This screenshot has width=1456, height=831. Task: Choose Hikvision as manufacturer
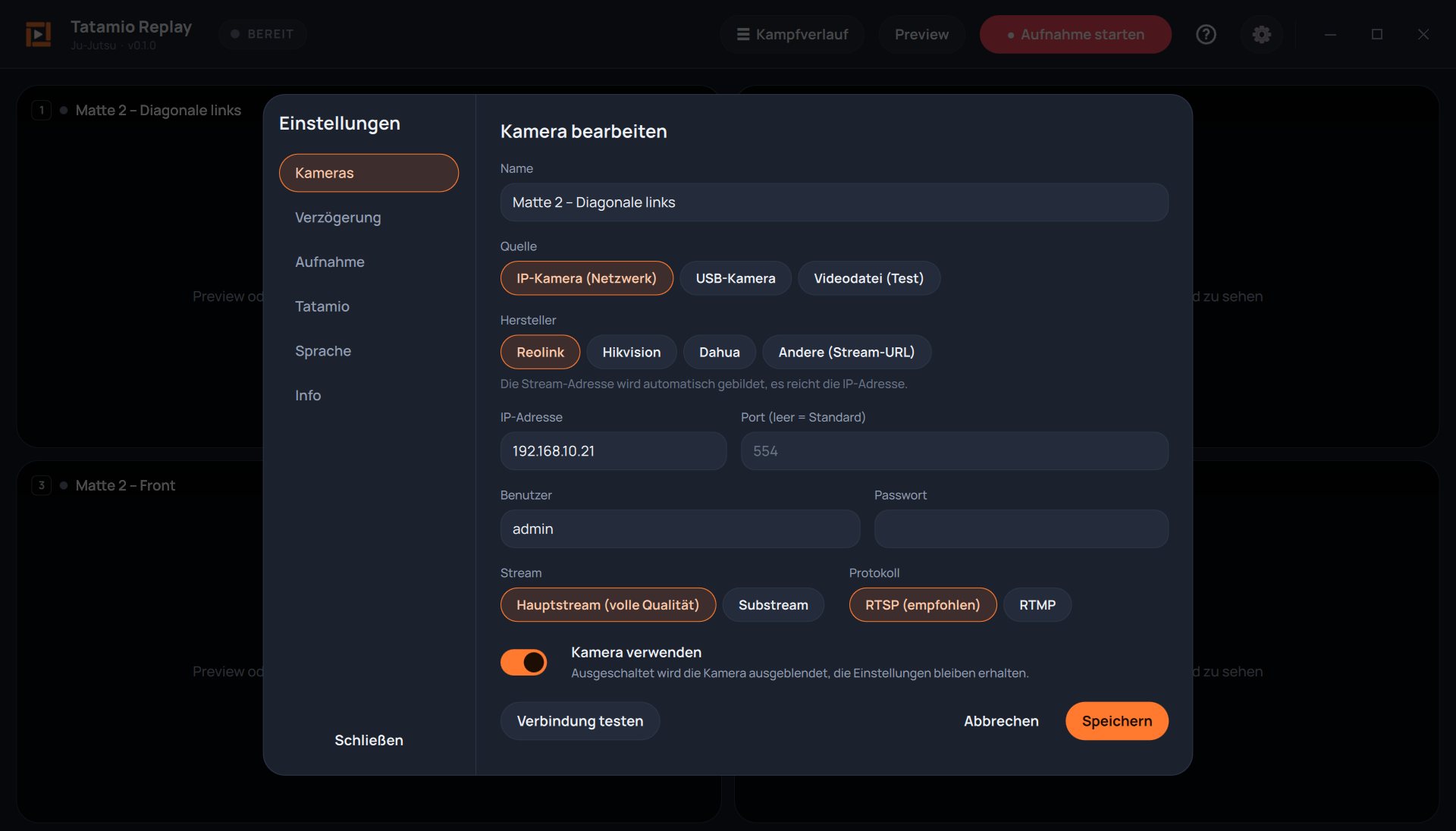coord(632,352)
